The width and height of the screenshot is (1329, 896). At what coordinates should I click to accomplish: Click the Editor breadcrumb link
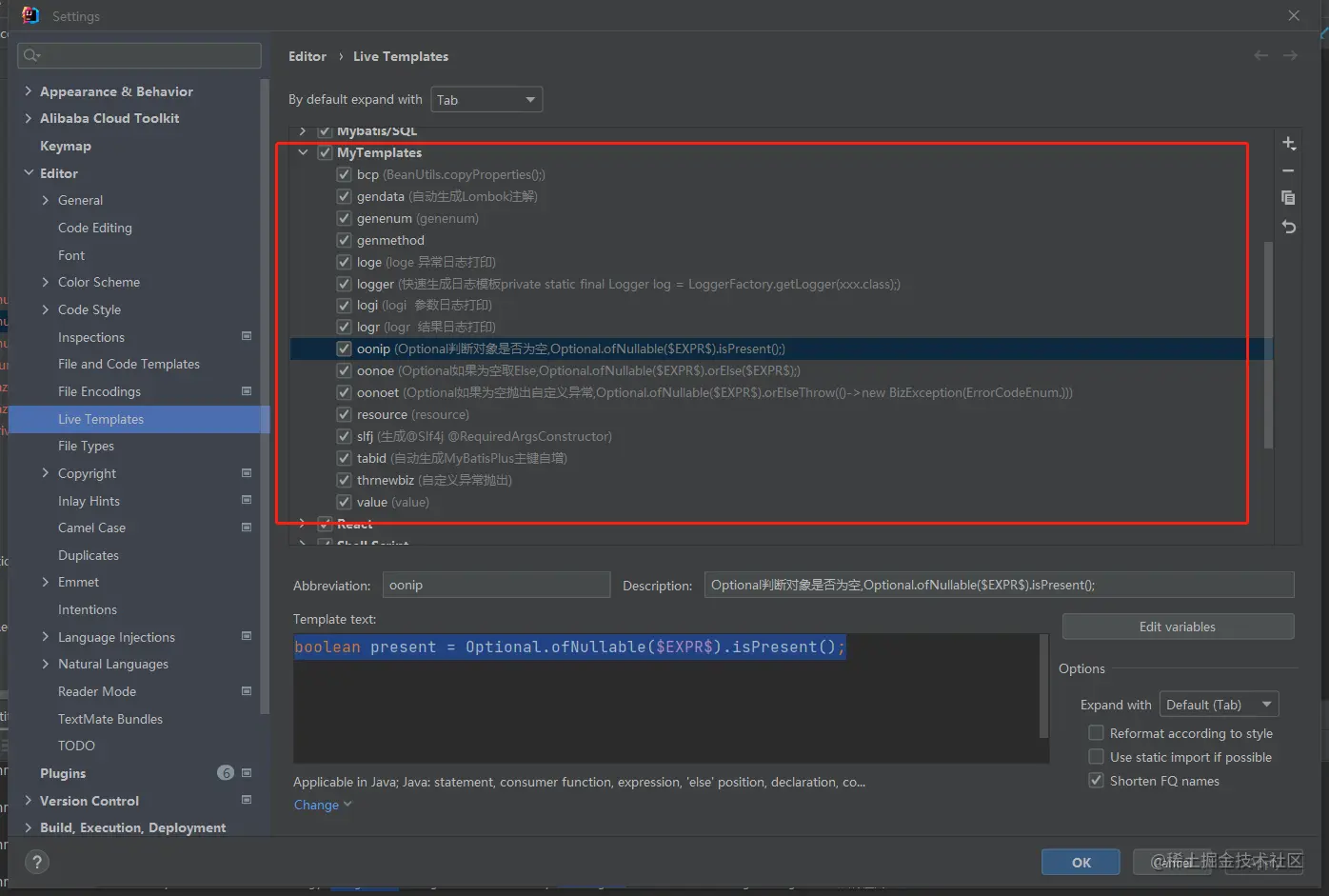(x=307, y=56)
